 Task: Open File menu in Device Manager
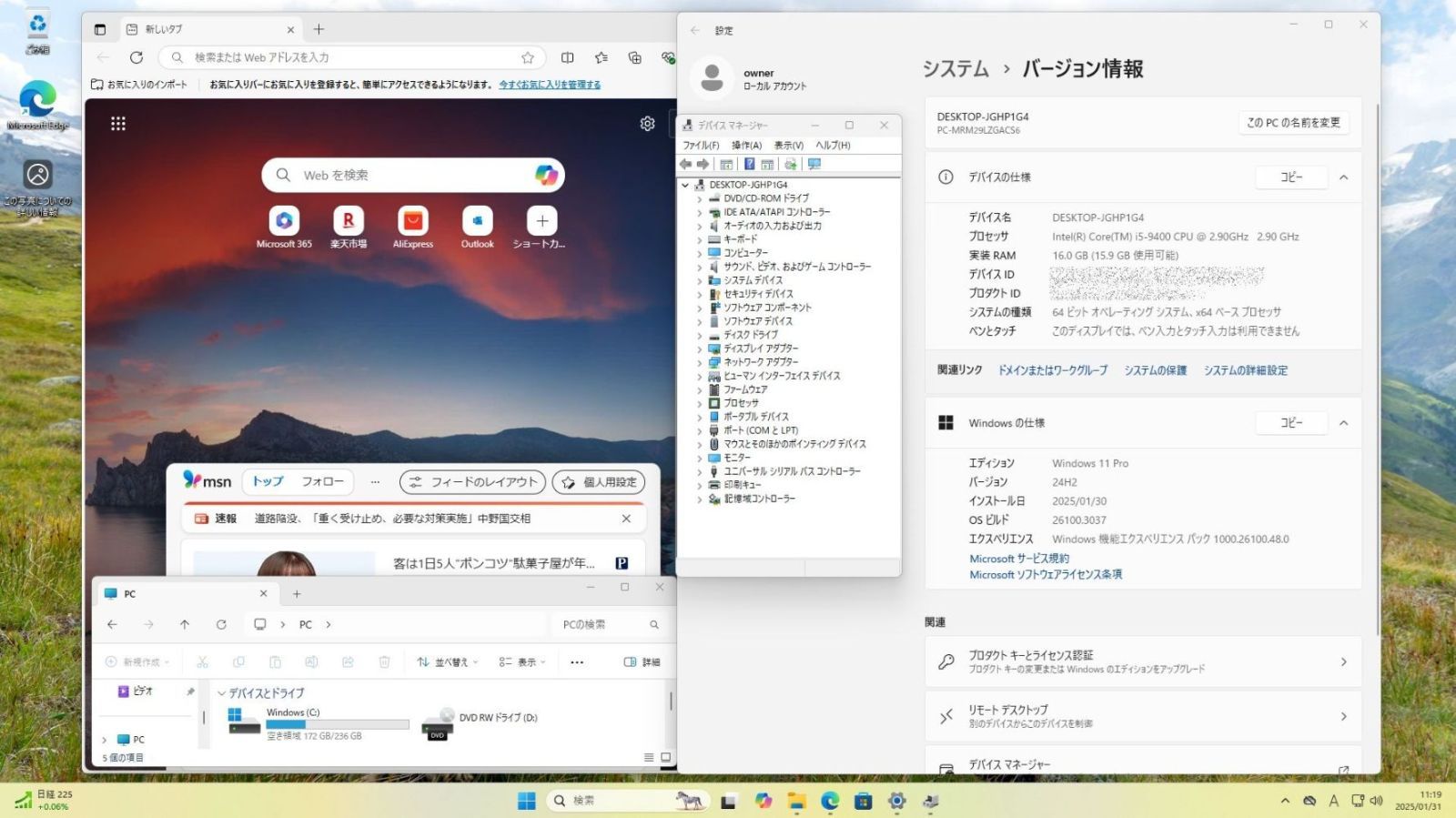[701, 146]
